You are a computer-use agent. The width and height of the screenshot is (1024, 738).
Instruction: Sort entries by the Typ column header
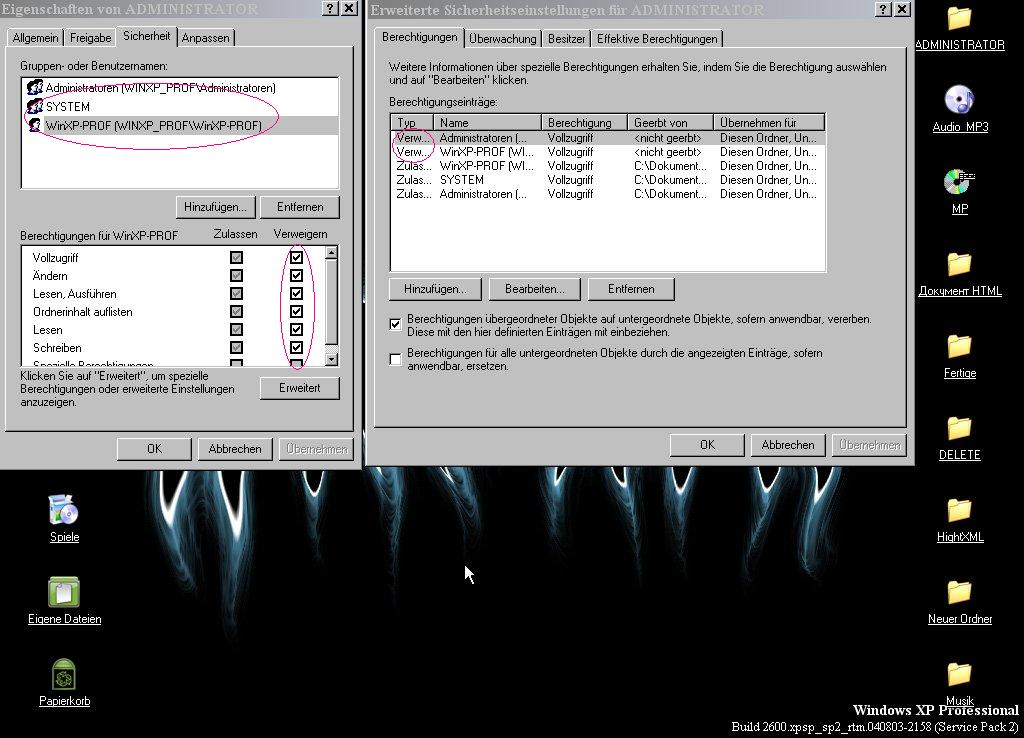click(412, 123)
